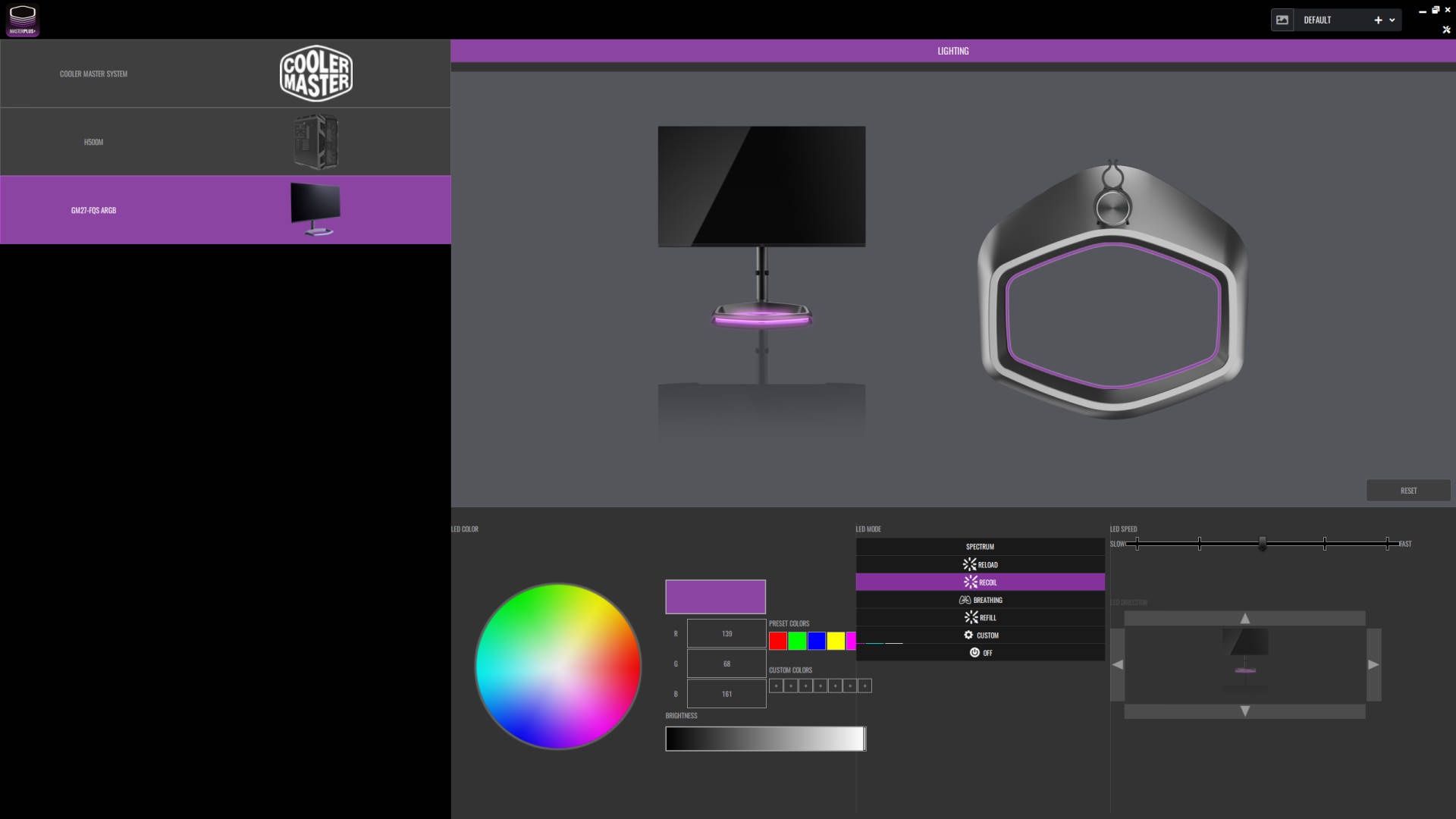Click the R value input field

pyautogui.click(x=726, y=633)
